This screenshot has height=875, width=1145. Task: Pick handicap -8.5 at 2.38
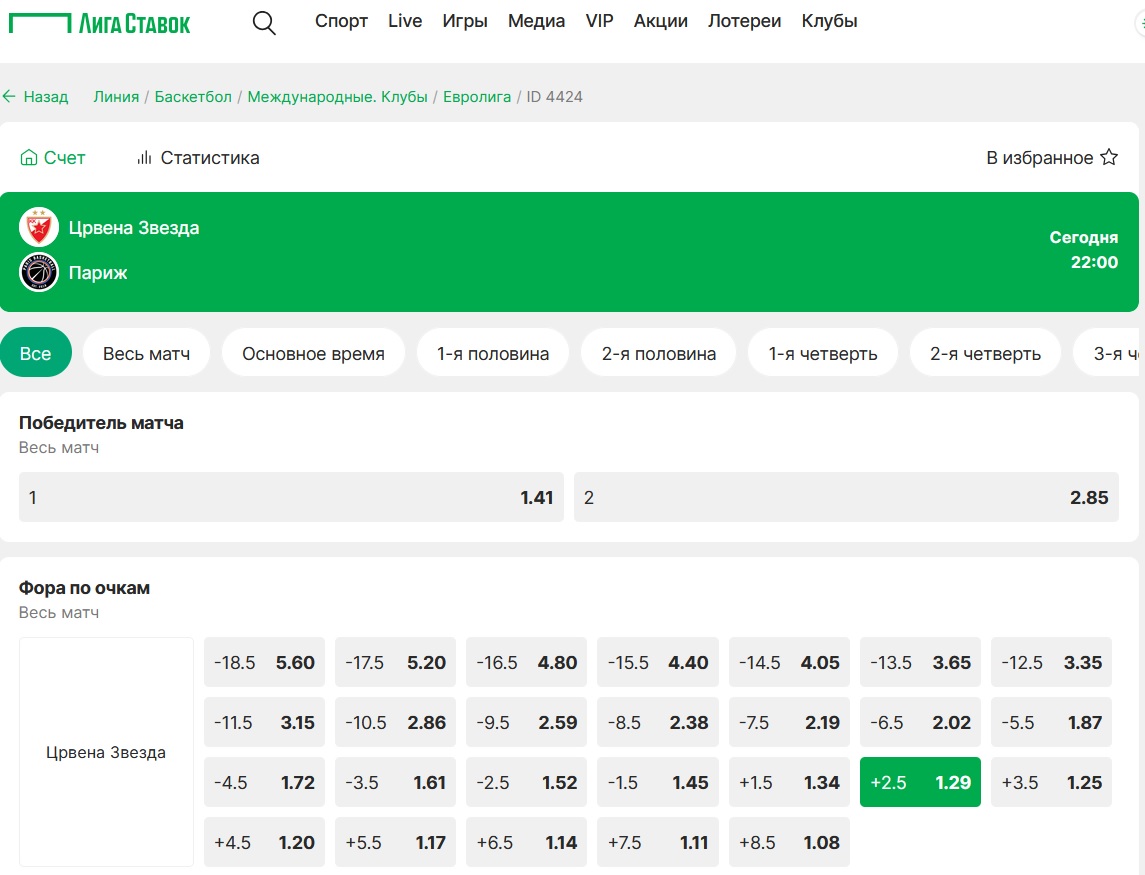point(658,722)
